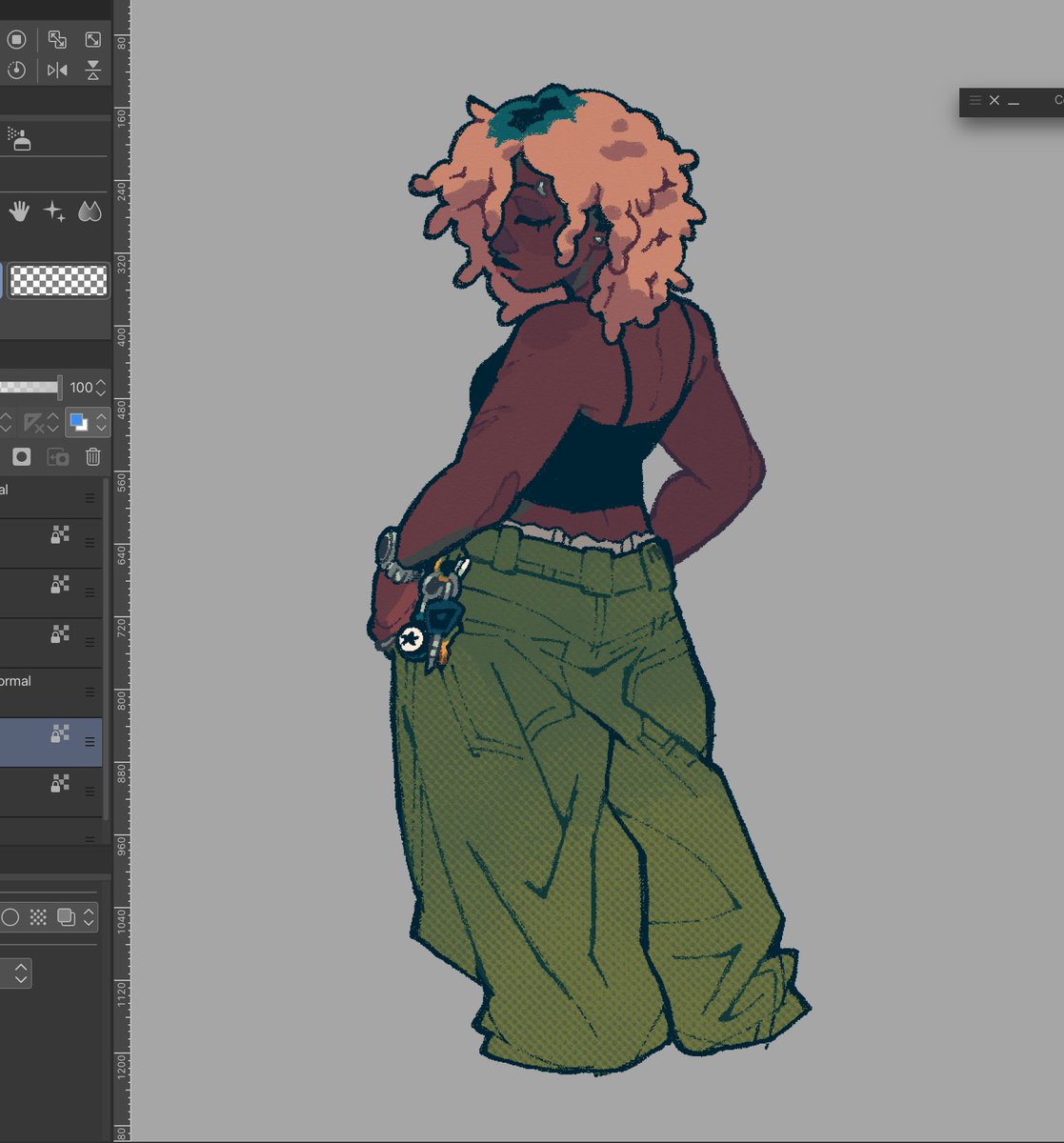The width and height of the screenshot is (1064, 1143).
Task: Create a layer mask with circle icon
Action: click(21, 457)
